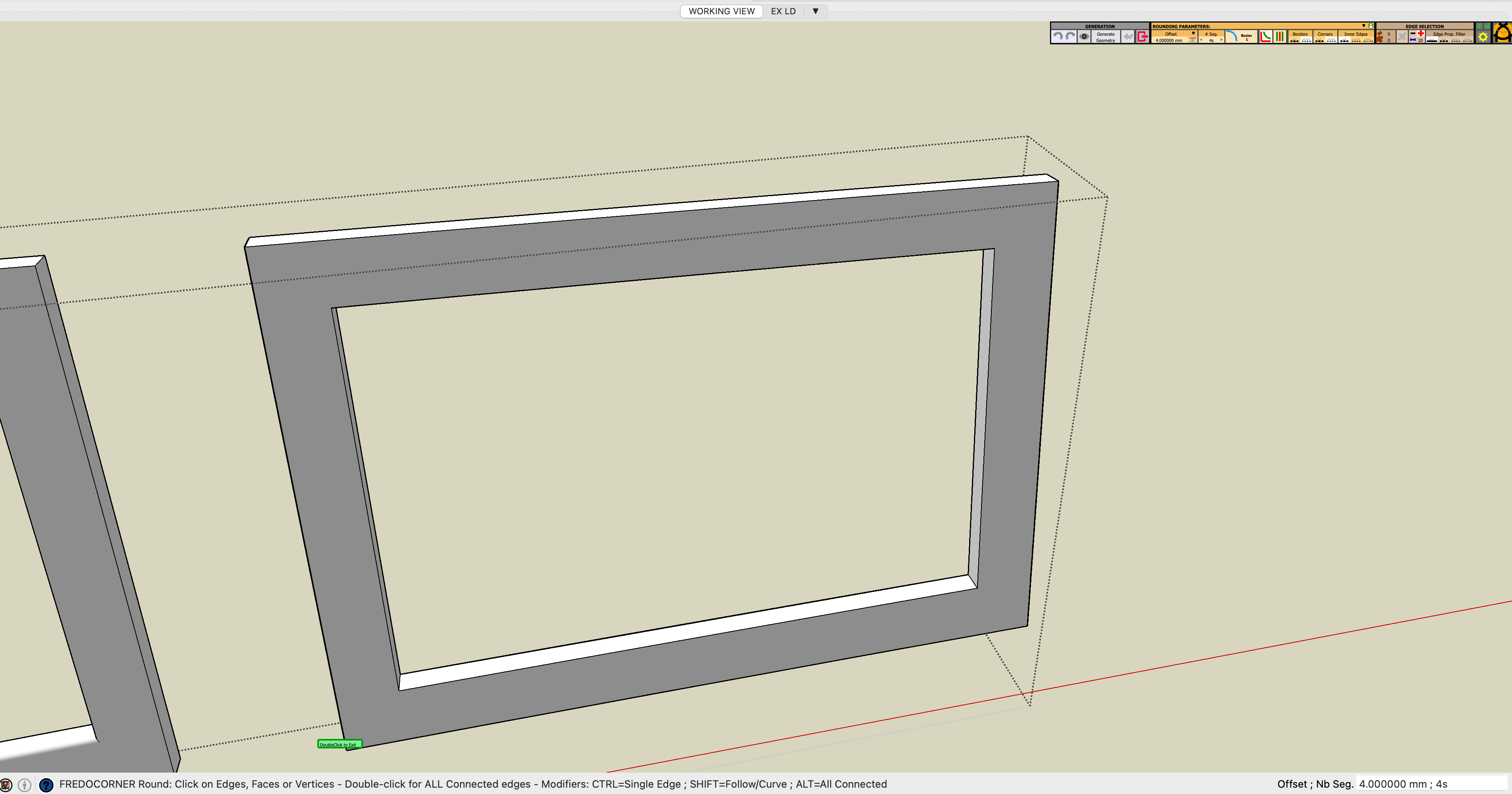
Task: Click the undo arrow in Generation panel
Action: (x=1058, y=36)
